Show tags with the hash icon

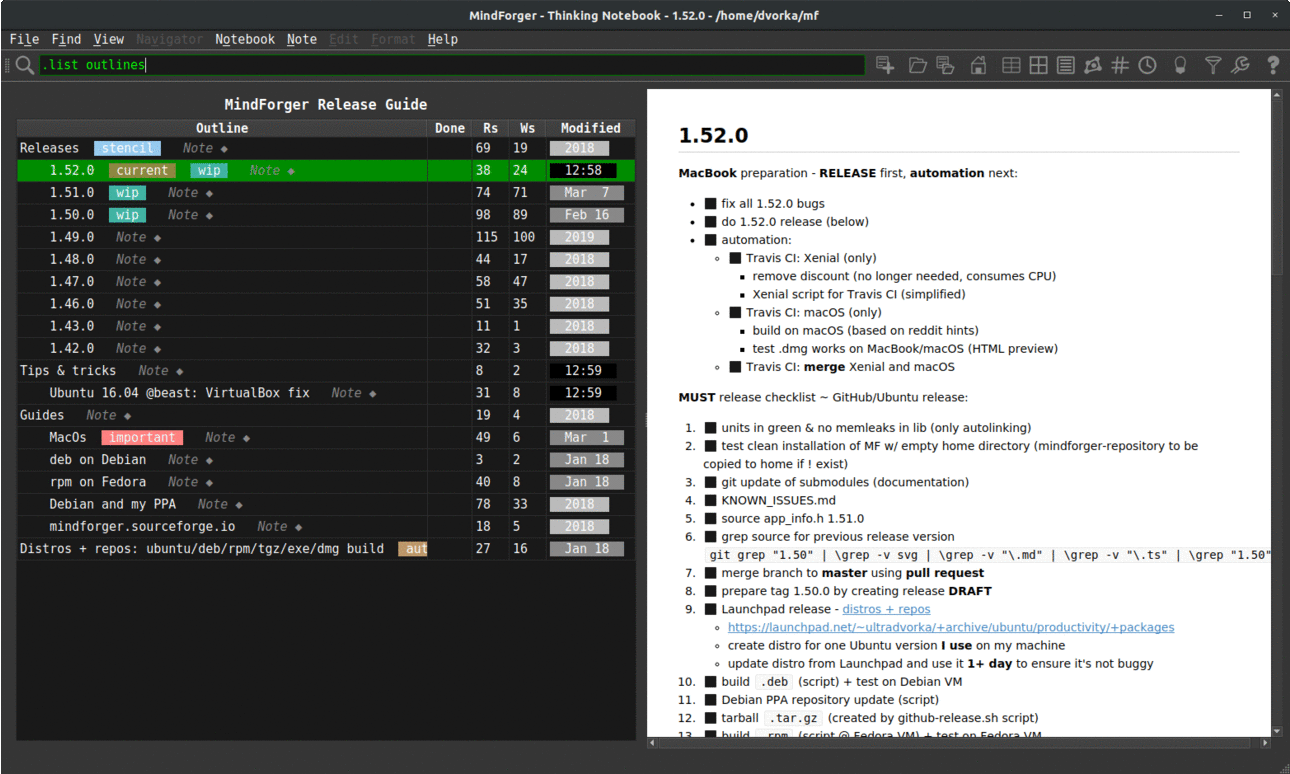coord(1120,65)
